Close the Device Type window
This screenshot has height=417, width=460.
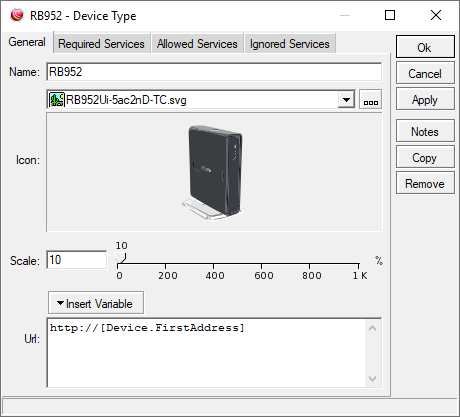tap(436, 15)
